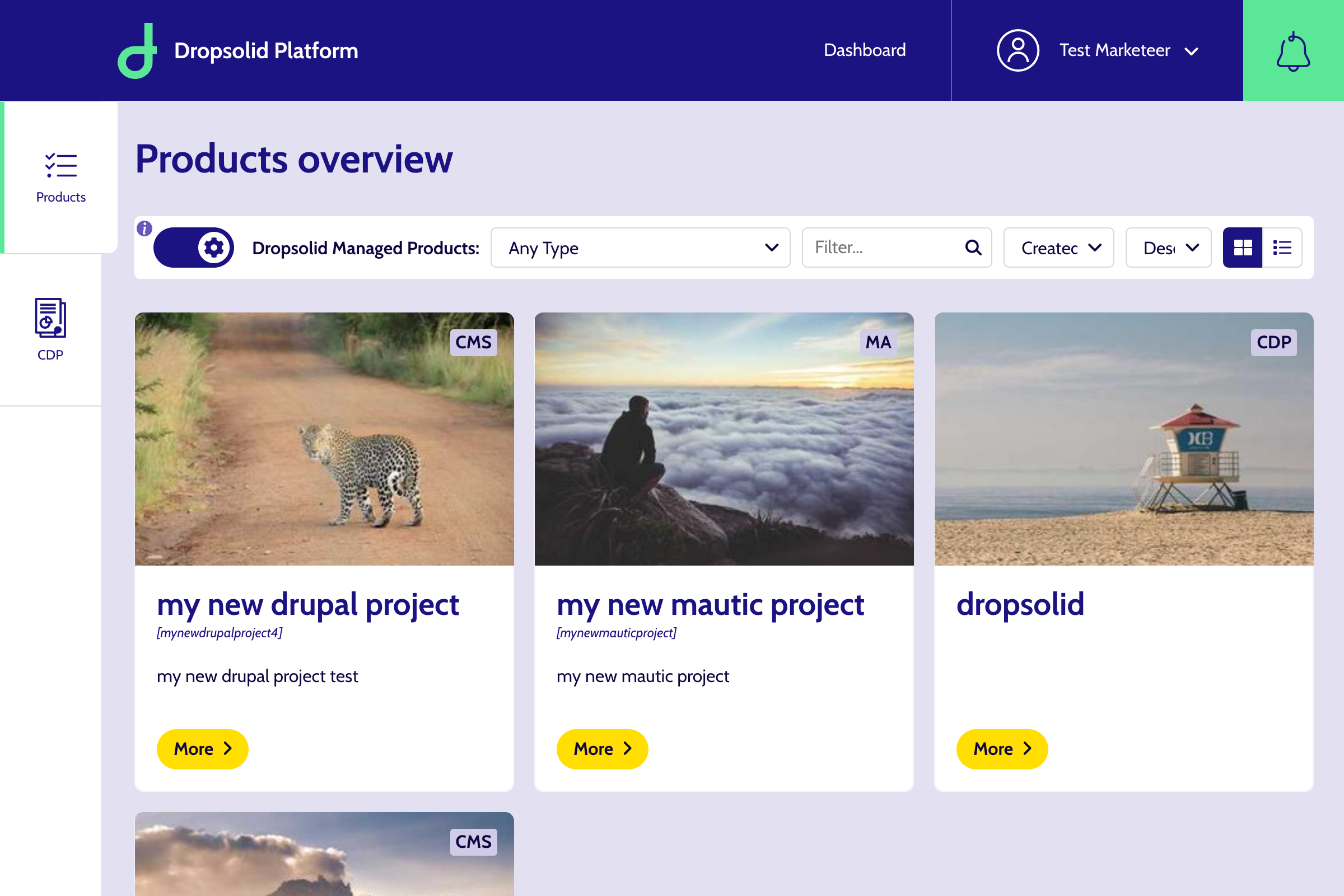Click the leopard thumbnail image

(324, 439)
